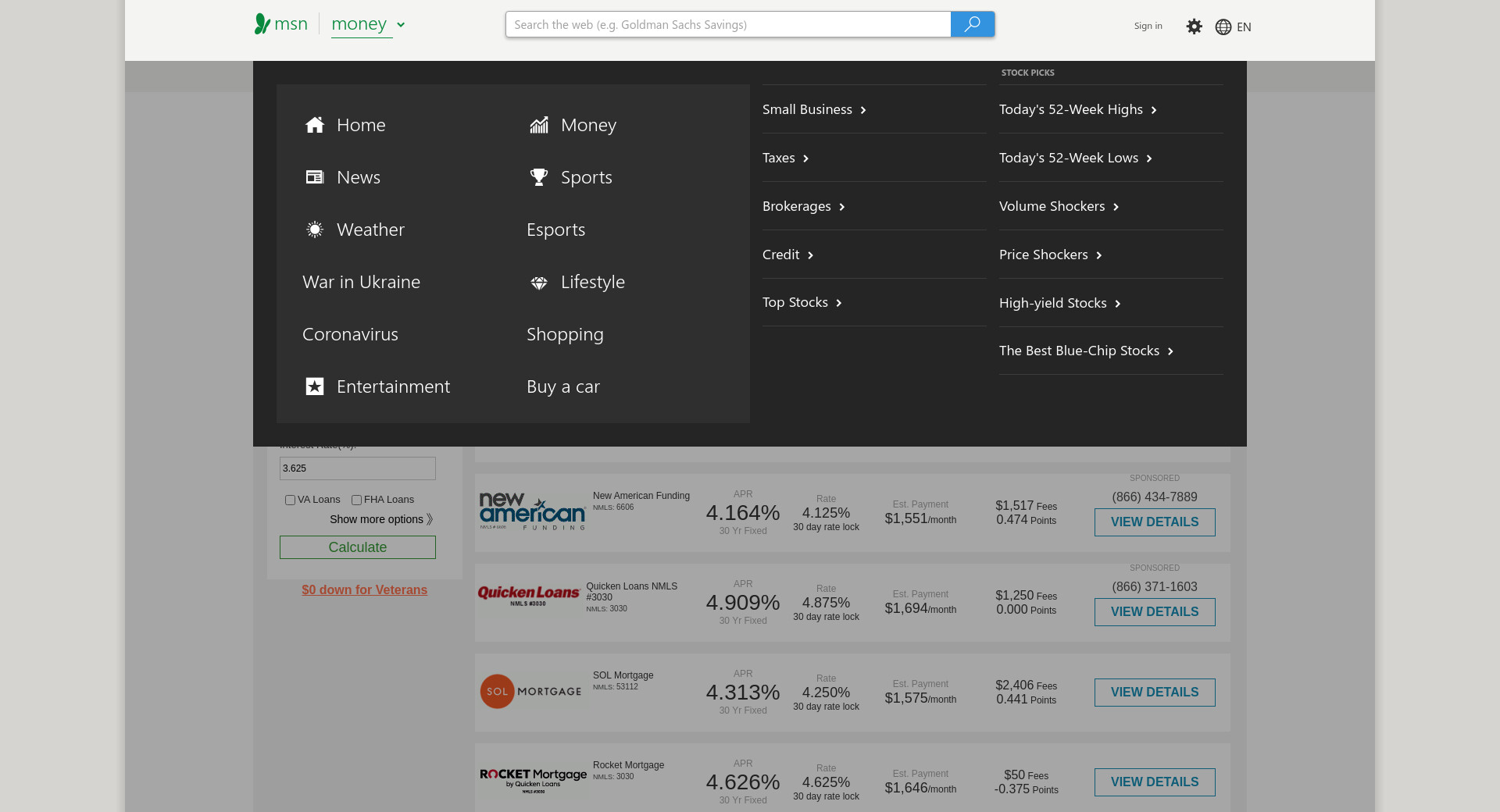Screen dimensions: 1500x812
Task: Open the $0 down for Veterans link
Action: pyautogui.click(x=364, y=590)
